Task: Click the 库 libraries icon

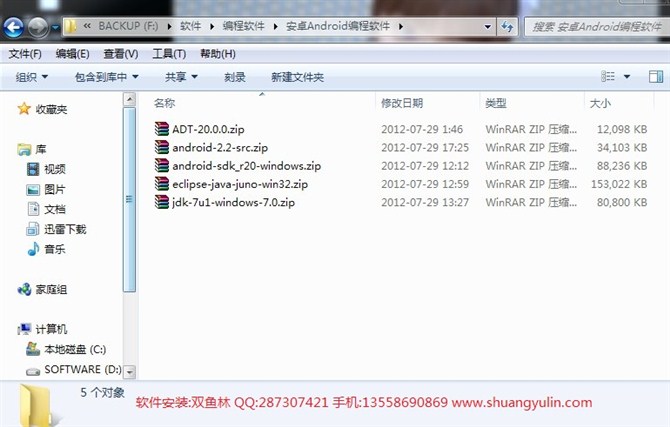Action: 24,149
